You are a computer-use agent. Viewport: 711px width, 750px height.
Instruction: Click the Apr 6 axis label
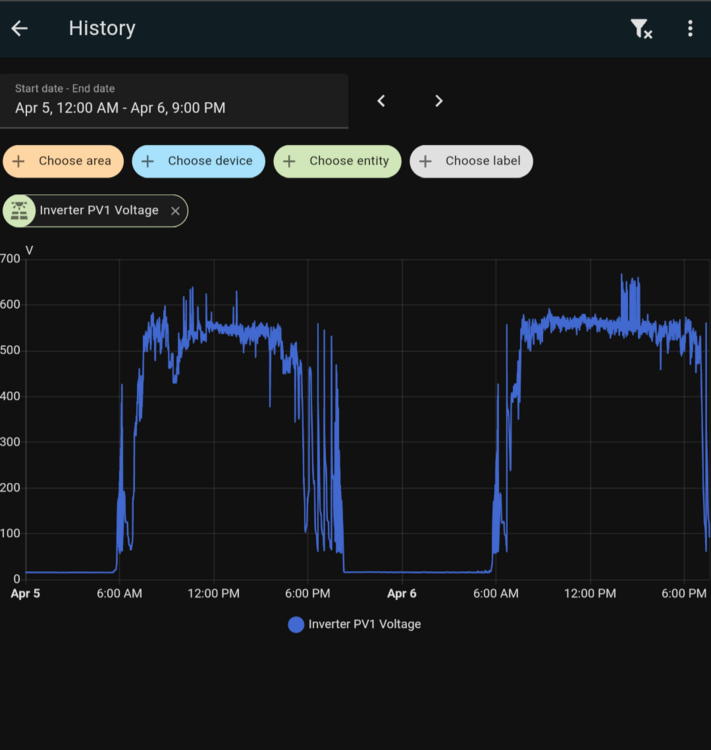[402, 594]
